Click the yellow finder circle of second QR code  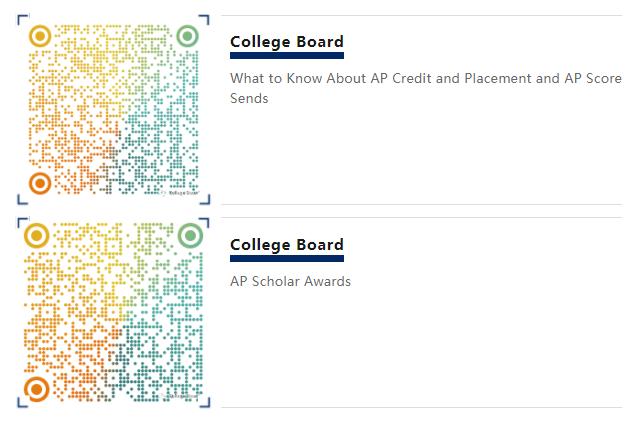37,237
